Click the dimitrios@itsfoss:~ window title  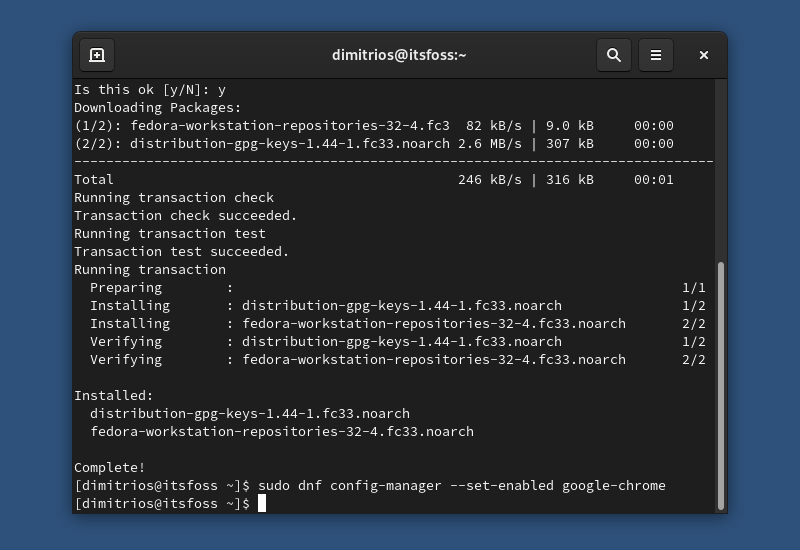(399, 55)
